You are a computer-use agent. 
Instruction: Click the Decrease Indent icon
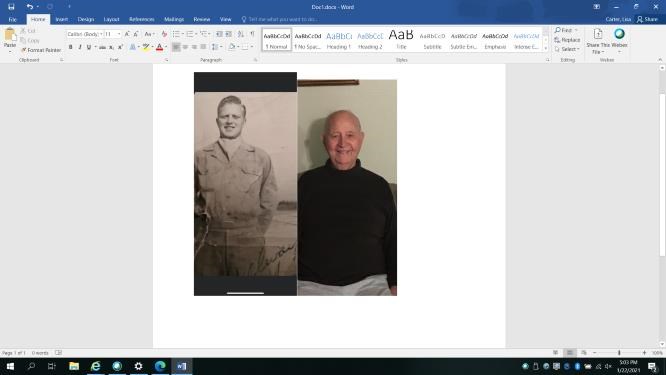219,34
